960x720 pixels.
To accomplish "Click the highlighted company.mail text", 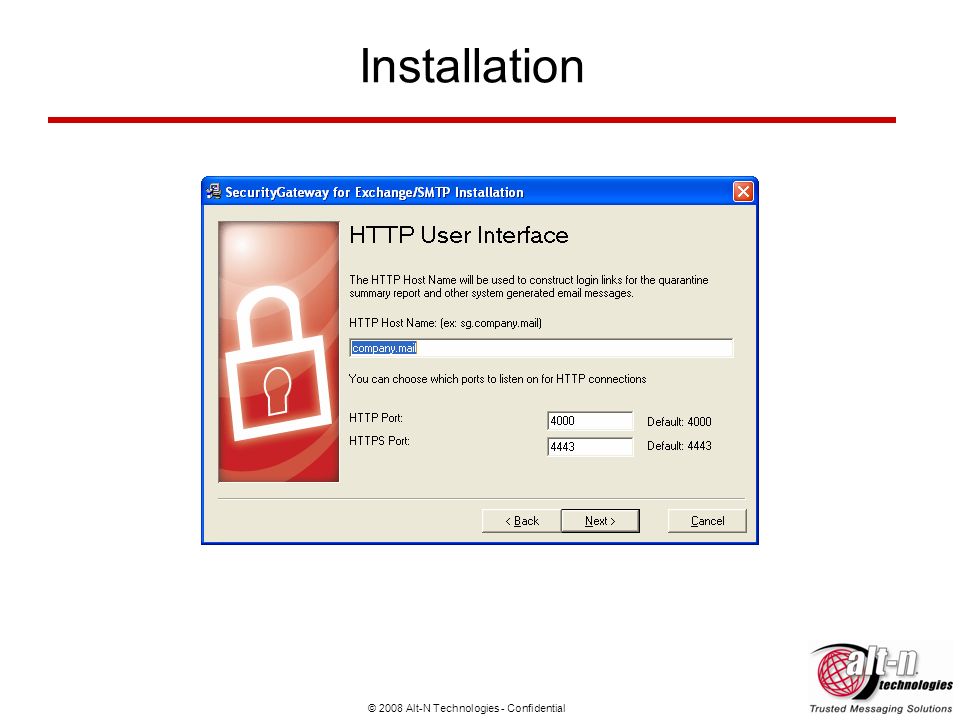I will tap(384, 348).
